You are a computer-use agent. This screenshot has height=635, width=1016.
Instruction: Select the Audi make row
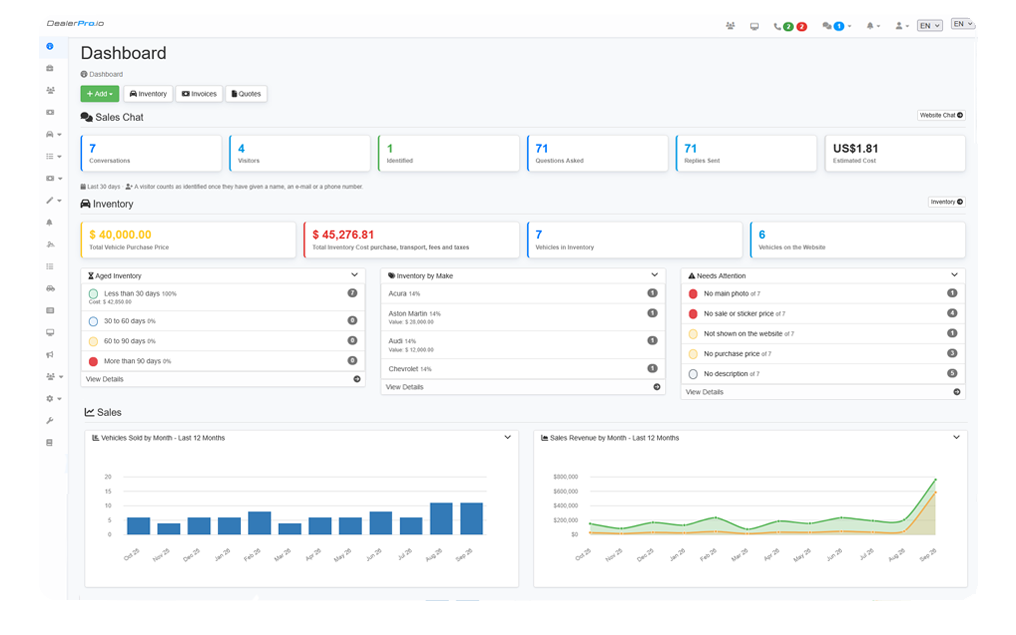(523, 345)
